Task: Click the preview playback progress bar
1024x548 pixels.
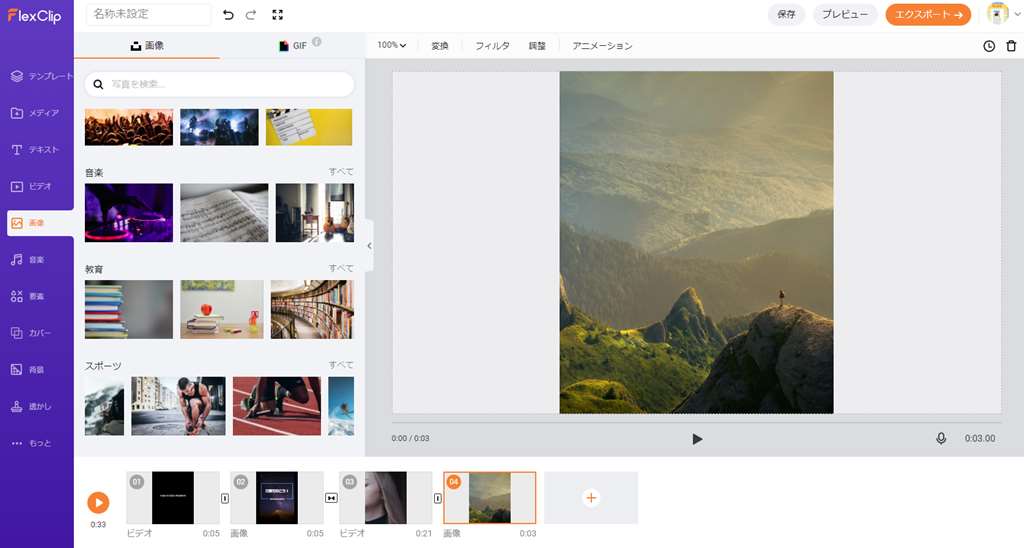Action: tap(697, 423)
